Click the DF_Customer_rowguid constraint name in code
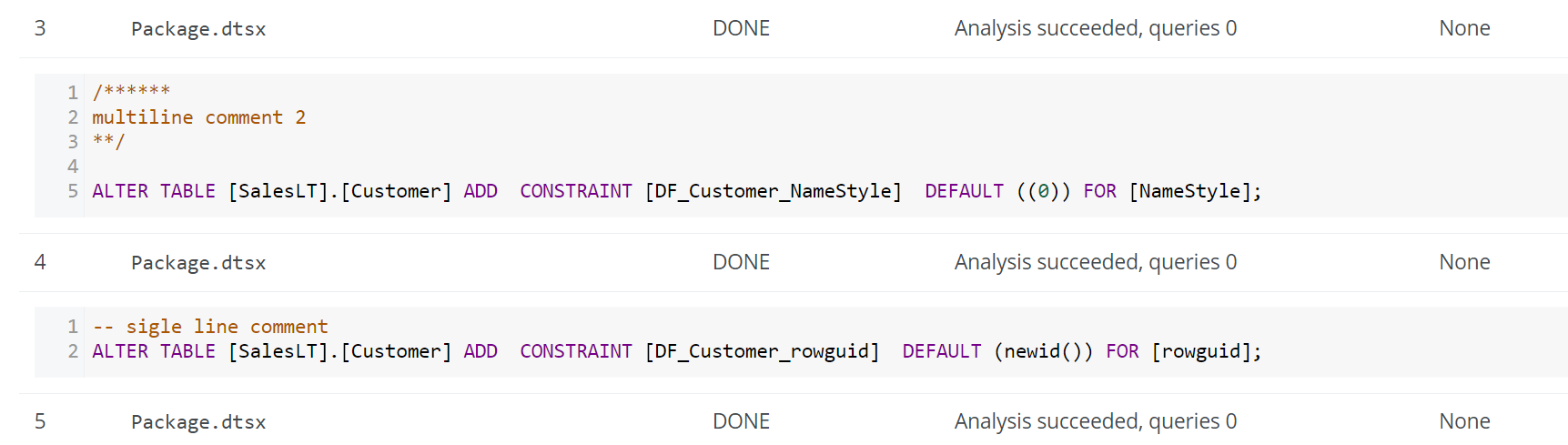 pyautogui.click(x=762, y=351)
